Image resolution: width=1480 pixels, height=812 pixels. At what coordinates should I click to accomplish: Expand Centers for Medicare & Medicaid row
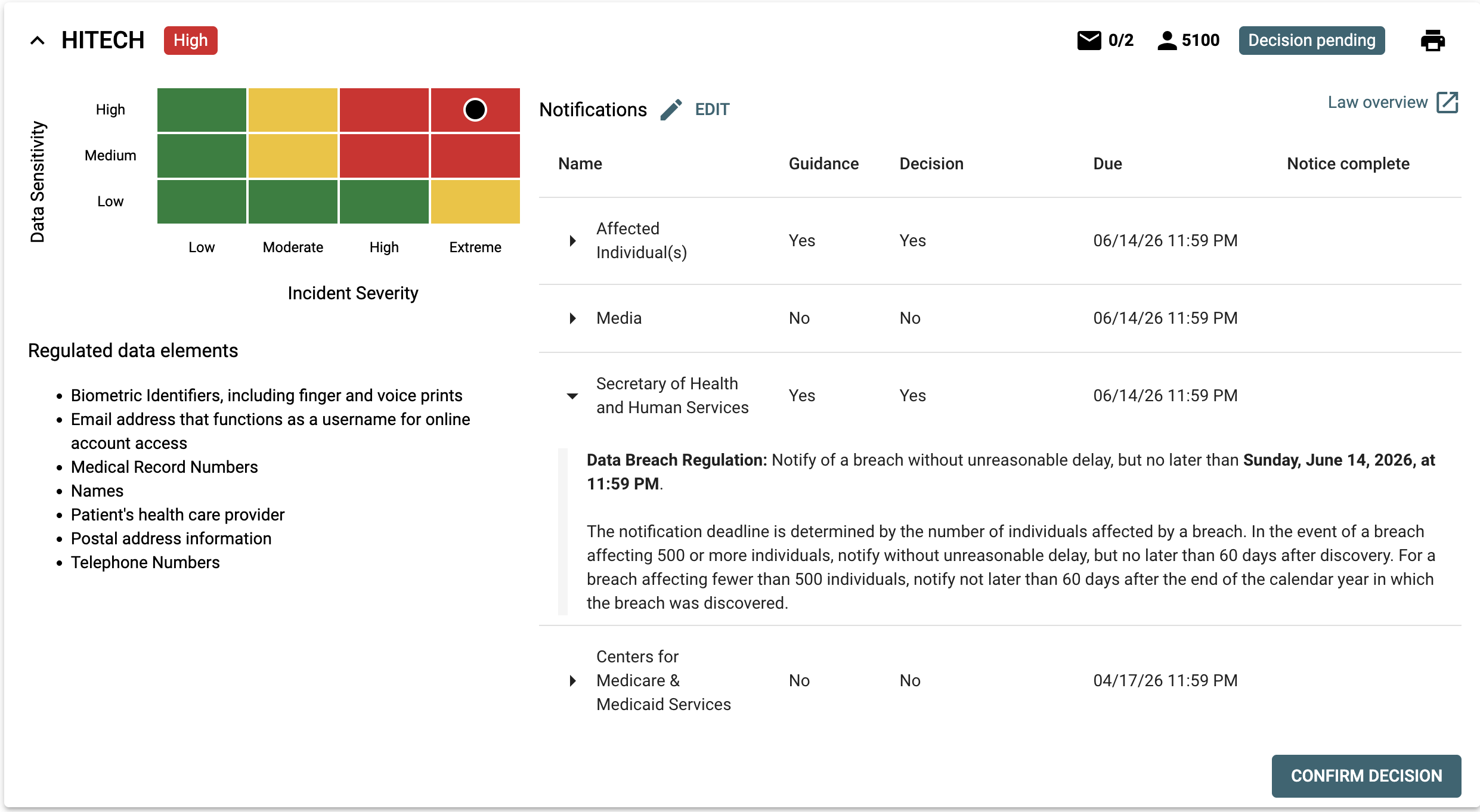pyautogui.click(x=572, y=681)
